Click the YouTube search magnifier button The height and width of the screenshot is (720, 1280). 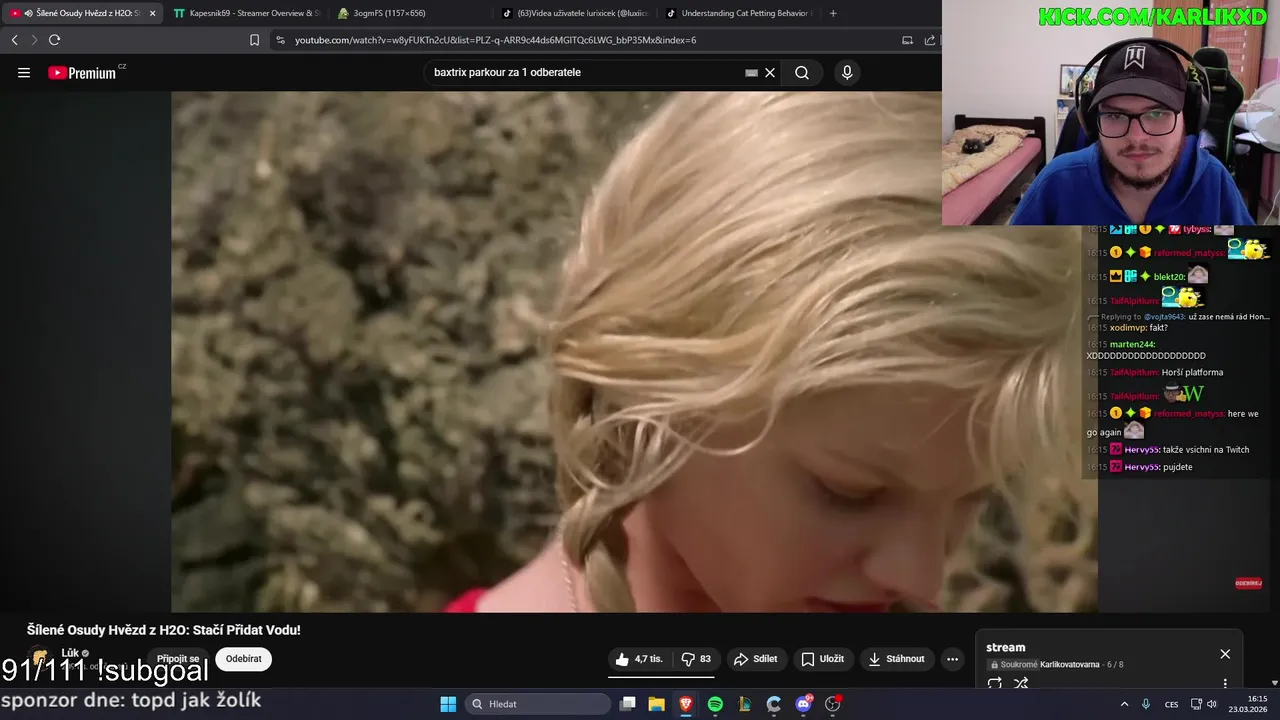pos(802,72)
